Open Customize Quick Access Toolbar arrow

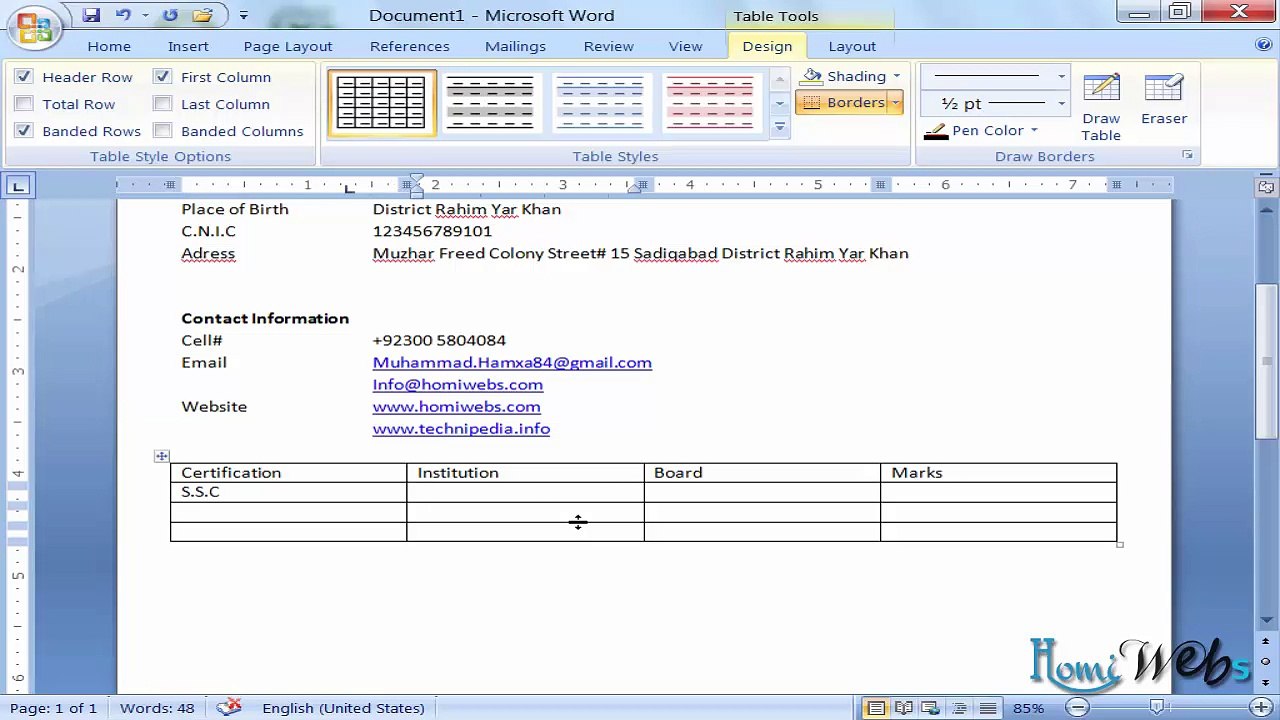(243, 16)
